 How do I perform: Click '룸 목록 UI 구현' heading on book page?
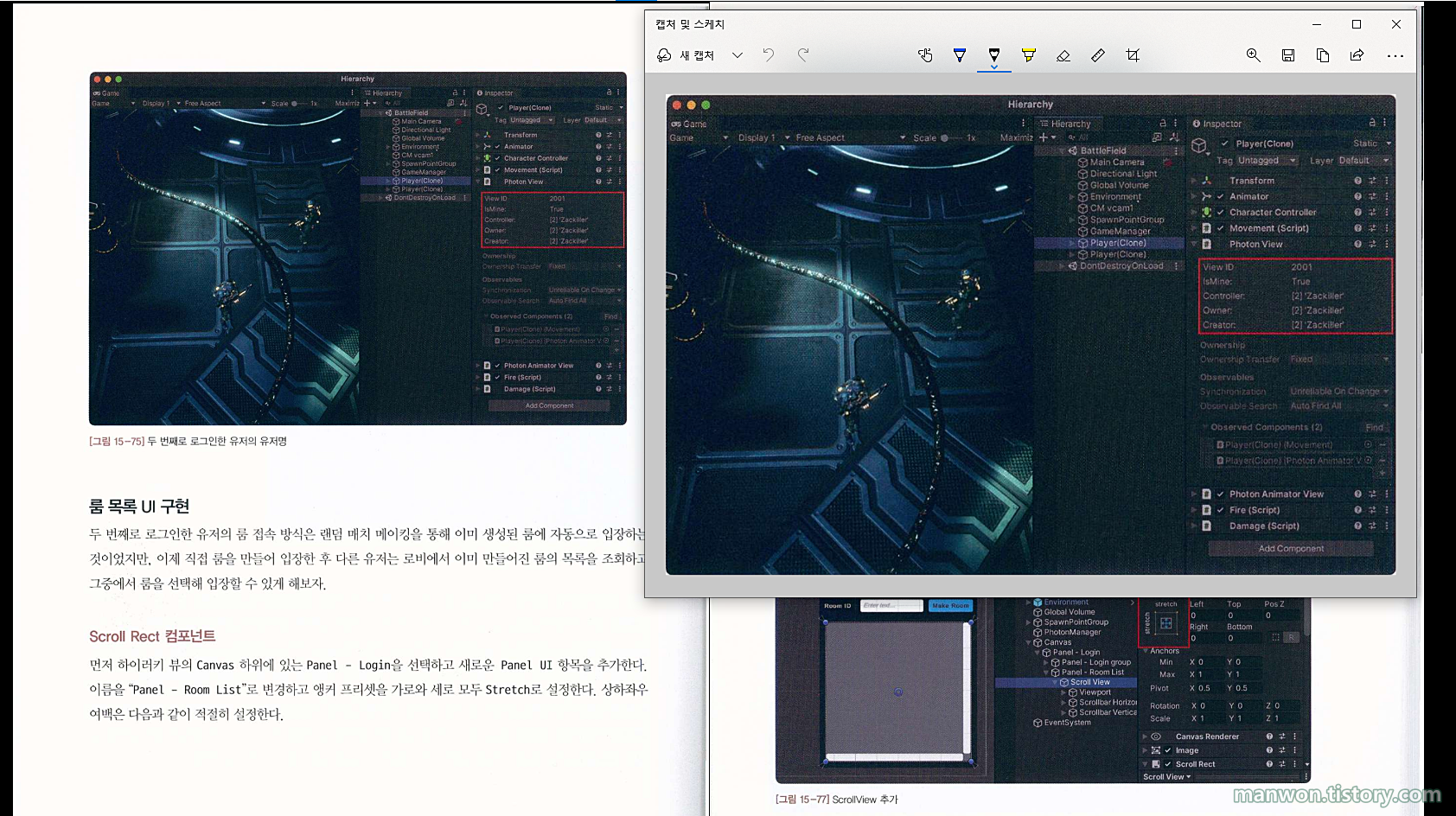(x=139, y=507)
